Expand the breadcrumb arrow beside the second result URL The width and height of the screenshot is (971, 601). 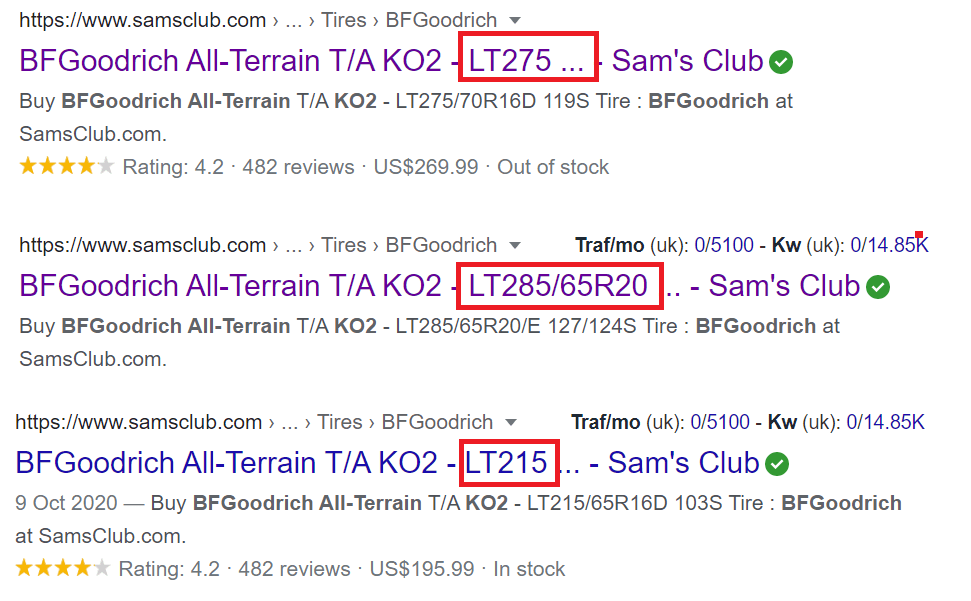point(513,245)
